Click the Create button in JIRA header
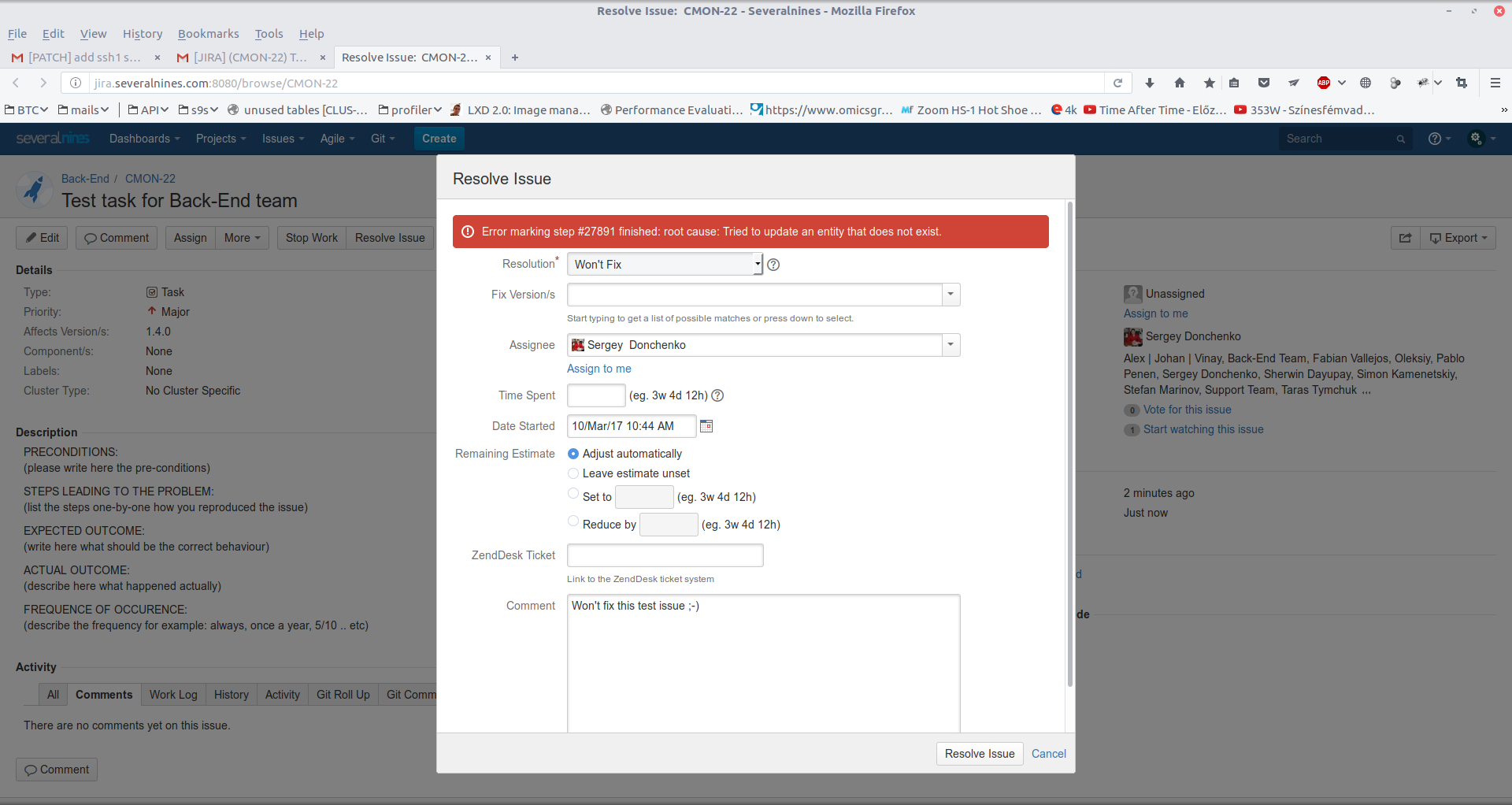Image resolution: width=1512 pixels, height=805 pixels. pyautogui.click(x=439, y=139)
